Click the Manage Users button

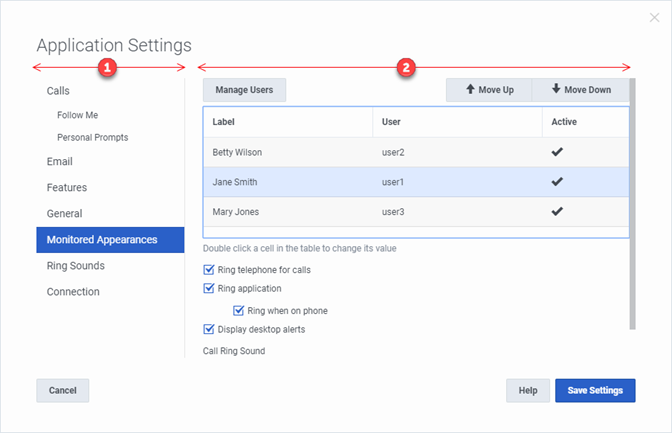244,90
